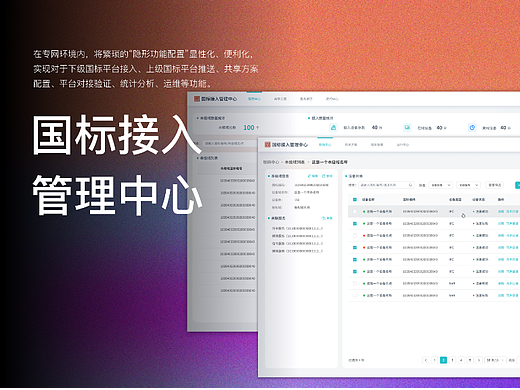520x390 pixels.
Task: Go to page 3 in pagination
Action: coord(452,360)
